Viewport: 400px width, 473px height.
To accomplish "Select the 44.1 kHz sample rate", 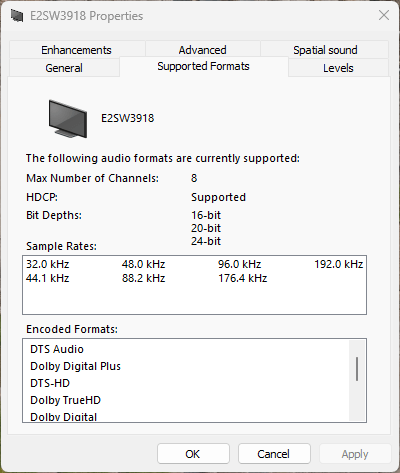I will tap(48, 278).
